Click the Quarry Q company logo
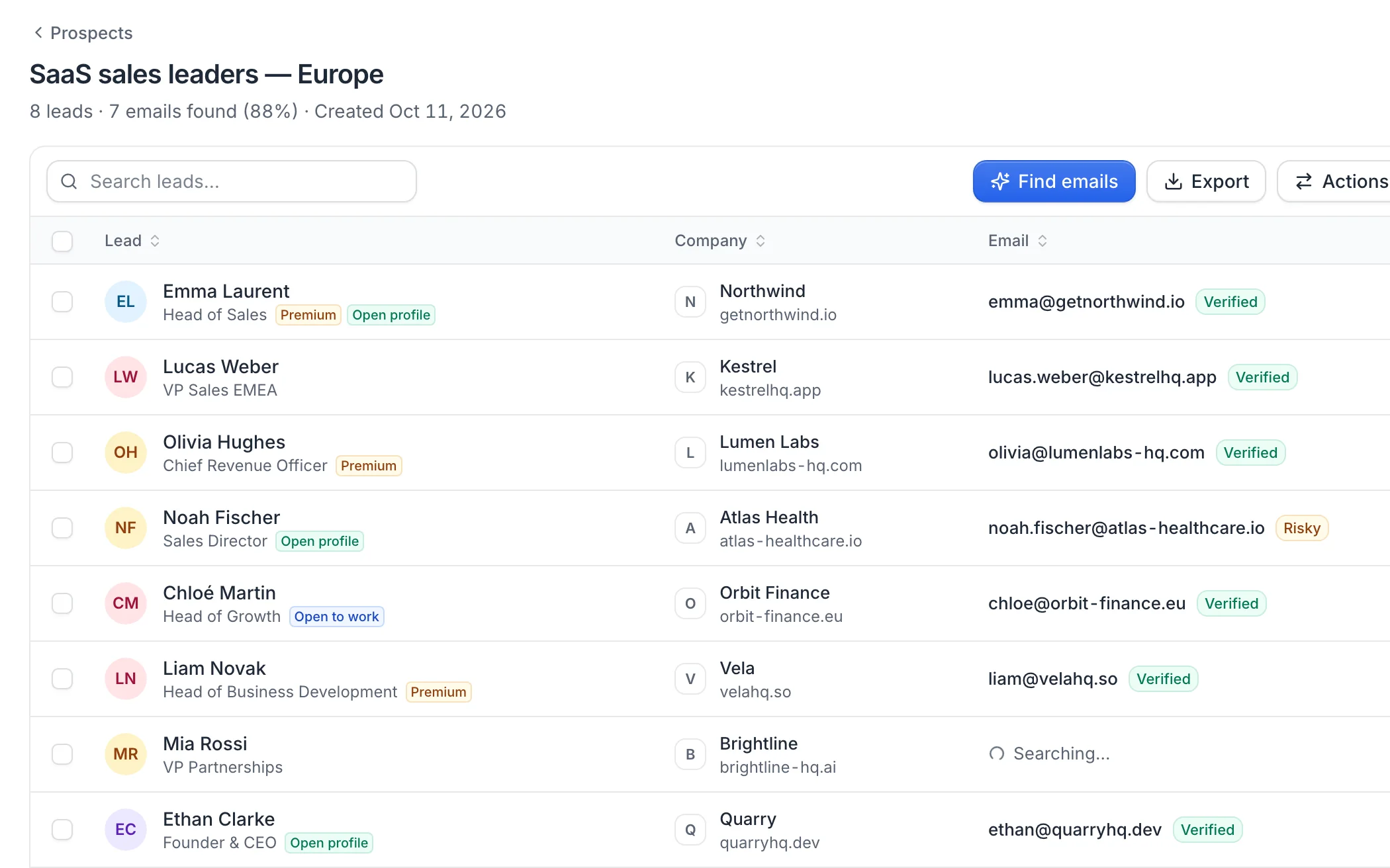 (690, 830)
